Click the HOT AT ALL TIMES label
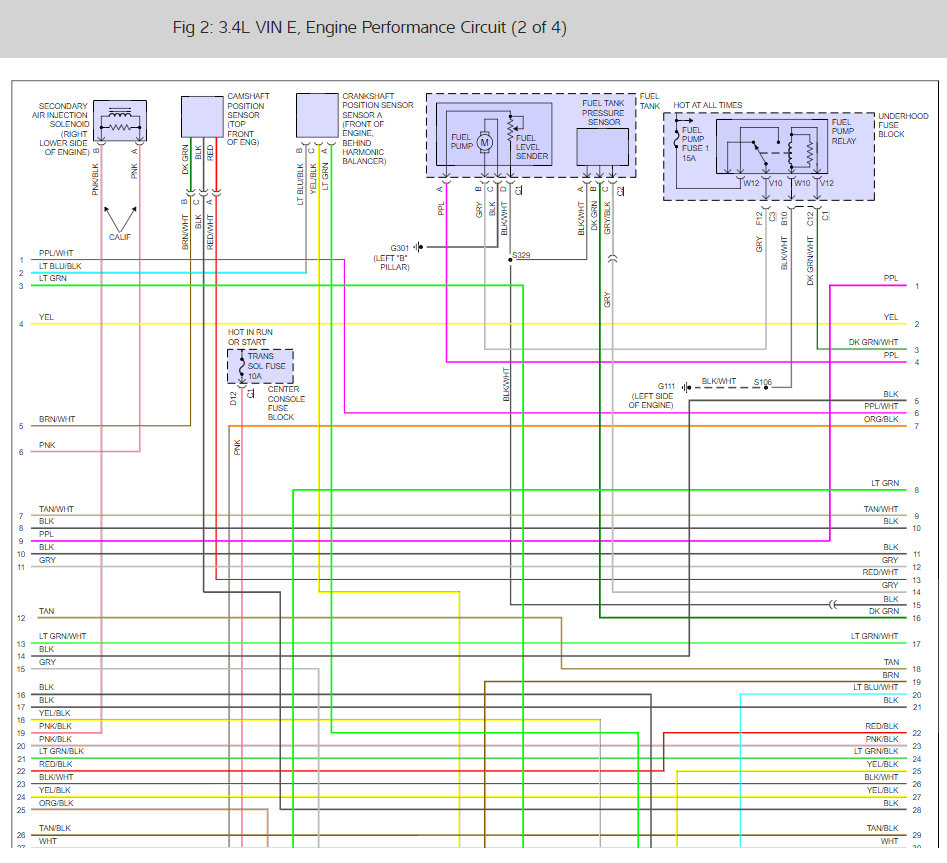The height and width of the screenshot is (863, 947). (x=707, y=105)
